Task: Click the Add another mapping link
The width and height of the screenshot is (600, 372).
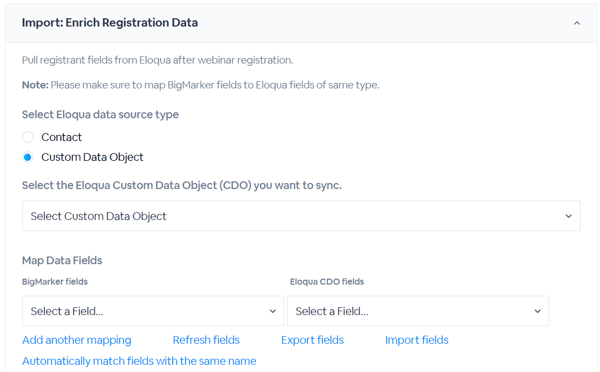Action: (x=77, y=340)
